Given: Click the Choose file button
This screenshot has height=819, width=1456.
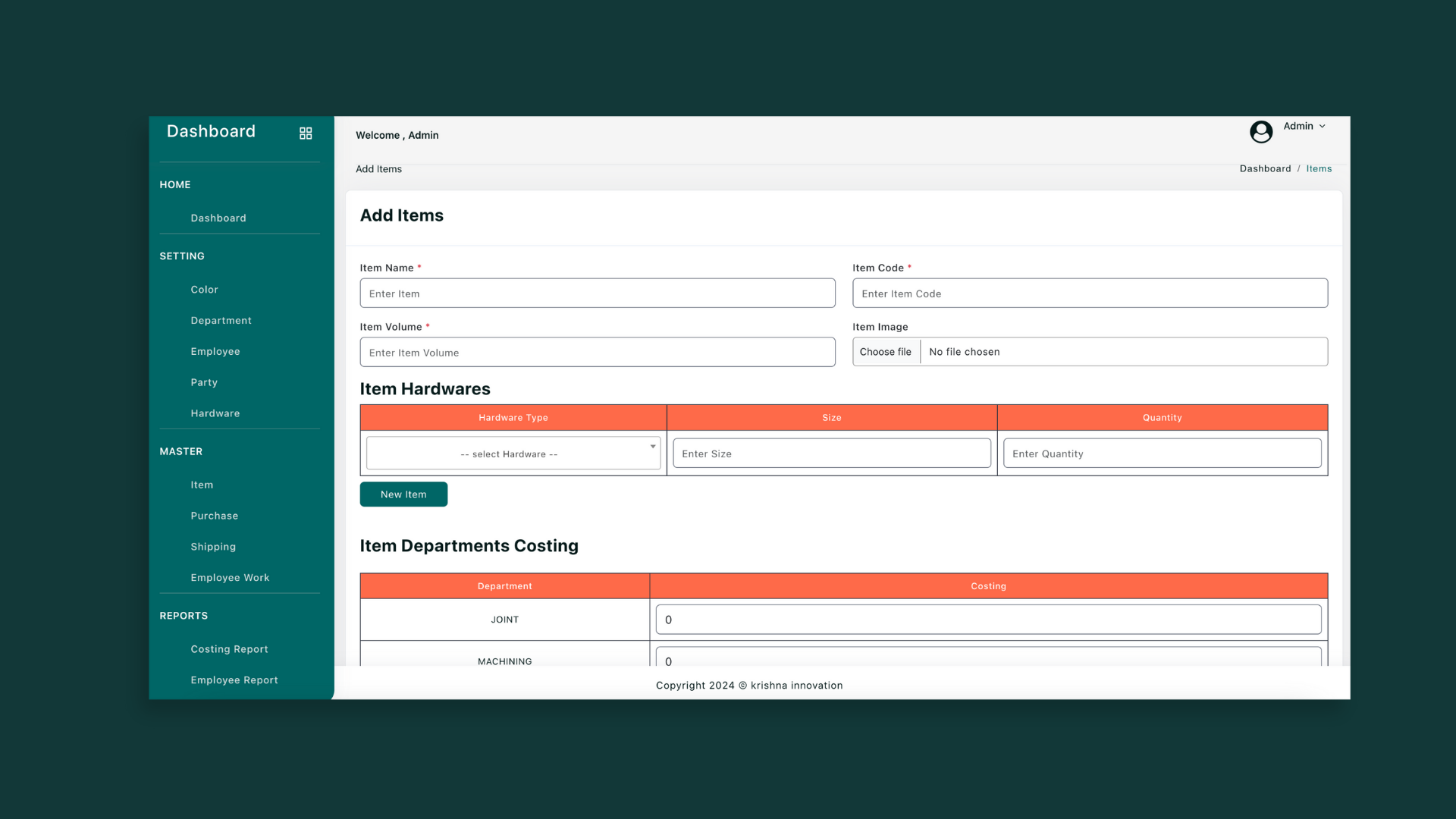Looking at the screenshot, I should tap(885, 352).
